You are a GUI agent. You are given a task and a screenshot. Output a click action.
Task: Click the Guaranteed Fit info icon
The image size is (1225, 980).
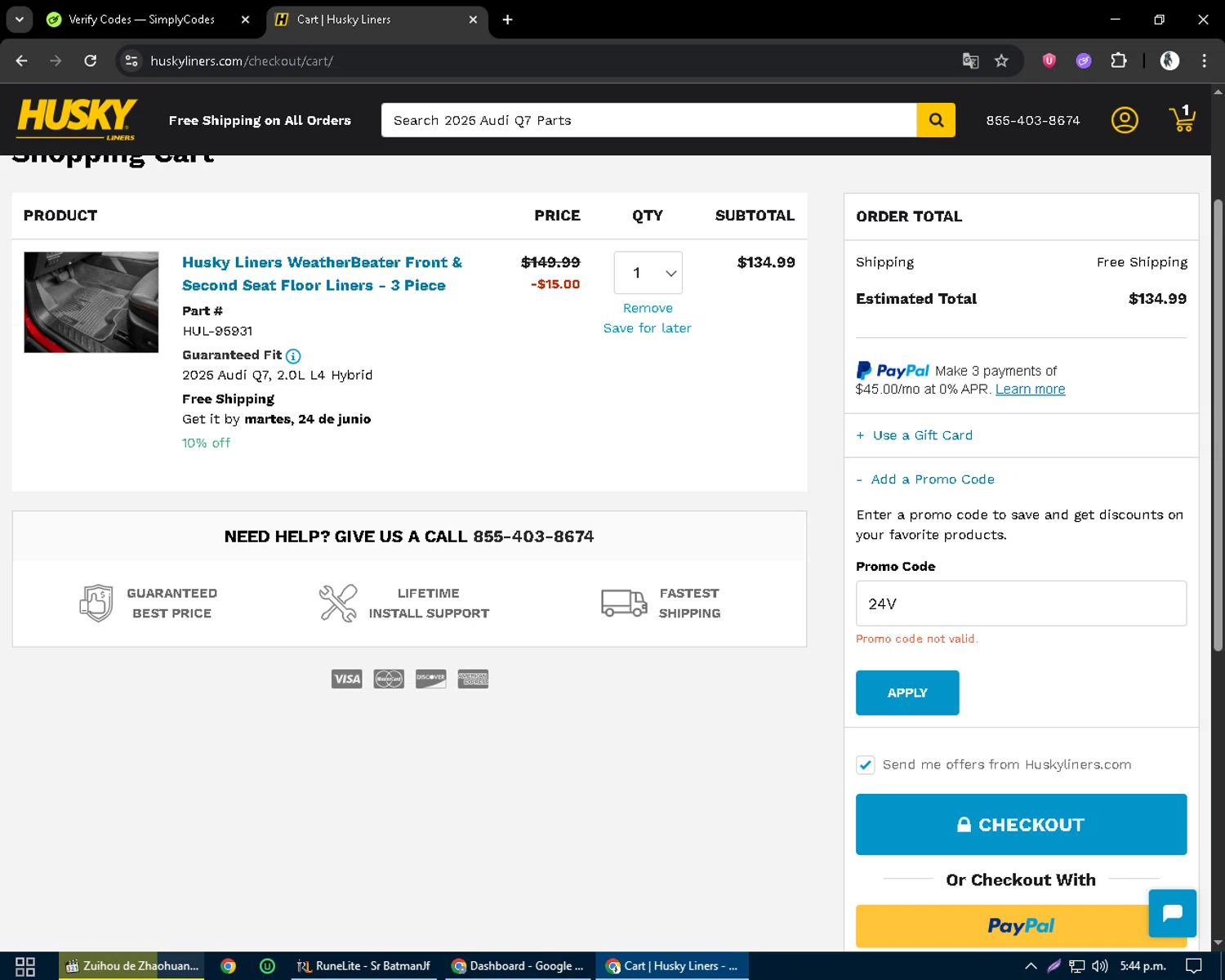293,356
